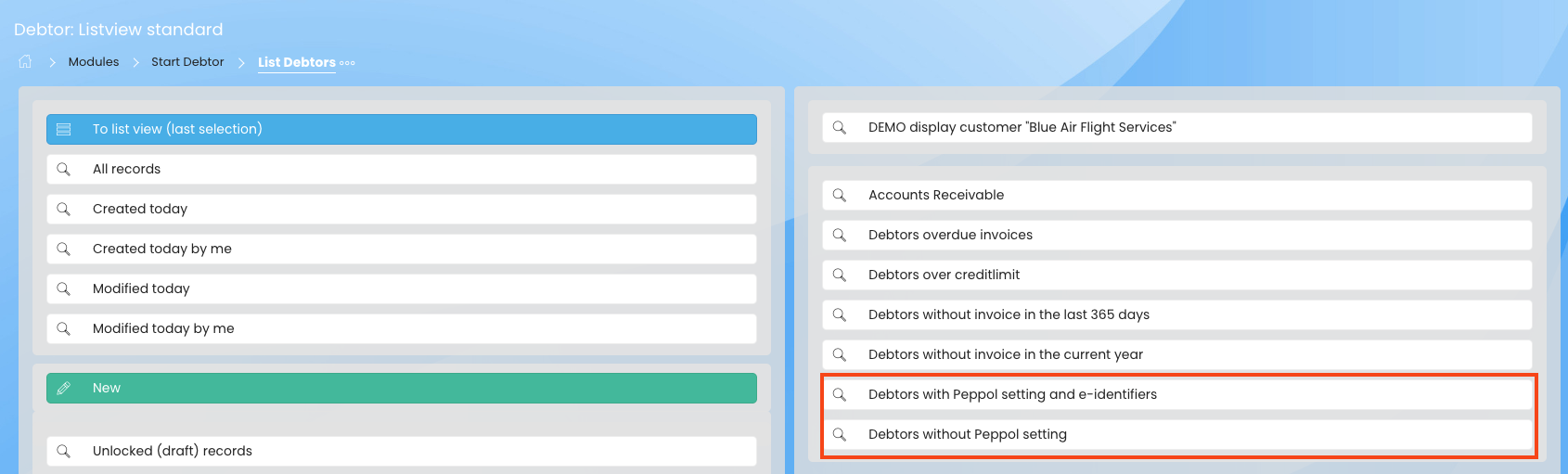1568x474 pixels.
Task: Click the pencil icon on New button
Action: [64, 388]
